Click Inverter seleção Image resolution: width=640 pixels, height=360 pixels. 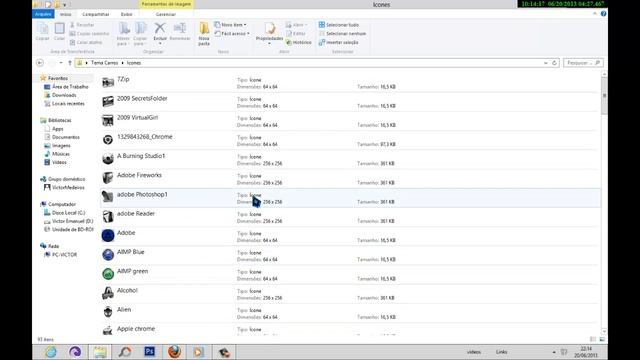338,42
